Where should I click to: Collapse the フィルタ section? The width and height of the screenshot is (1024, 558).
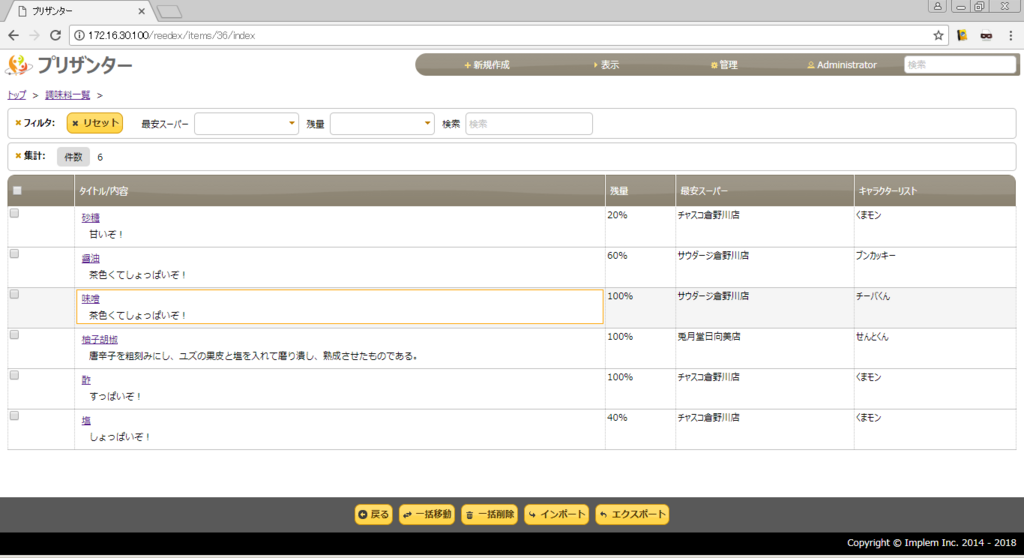(35, 123)
